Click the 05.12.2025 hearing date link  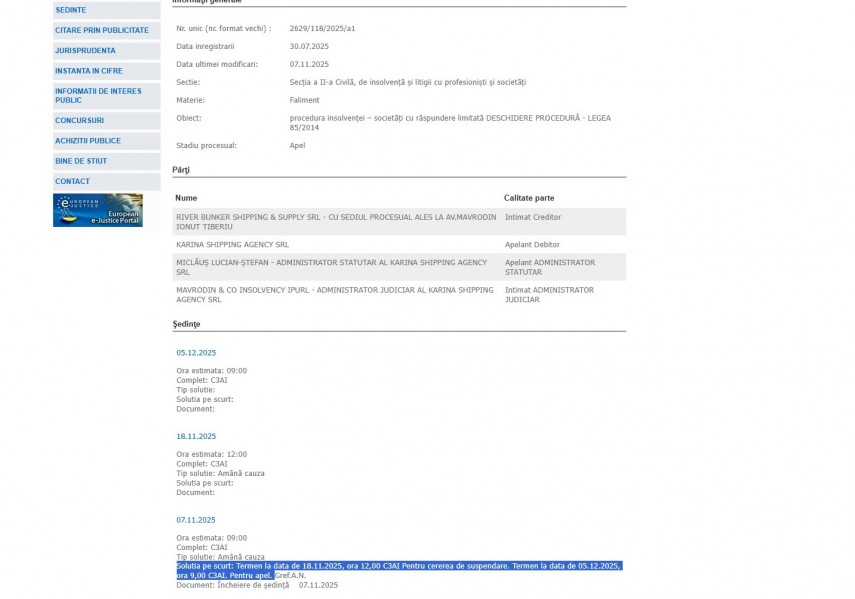(x=196, y=353)
